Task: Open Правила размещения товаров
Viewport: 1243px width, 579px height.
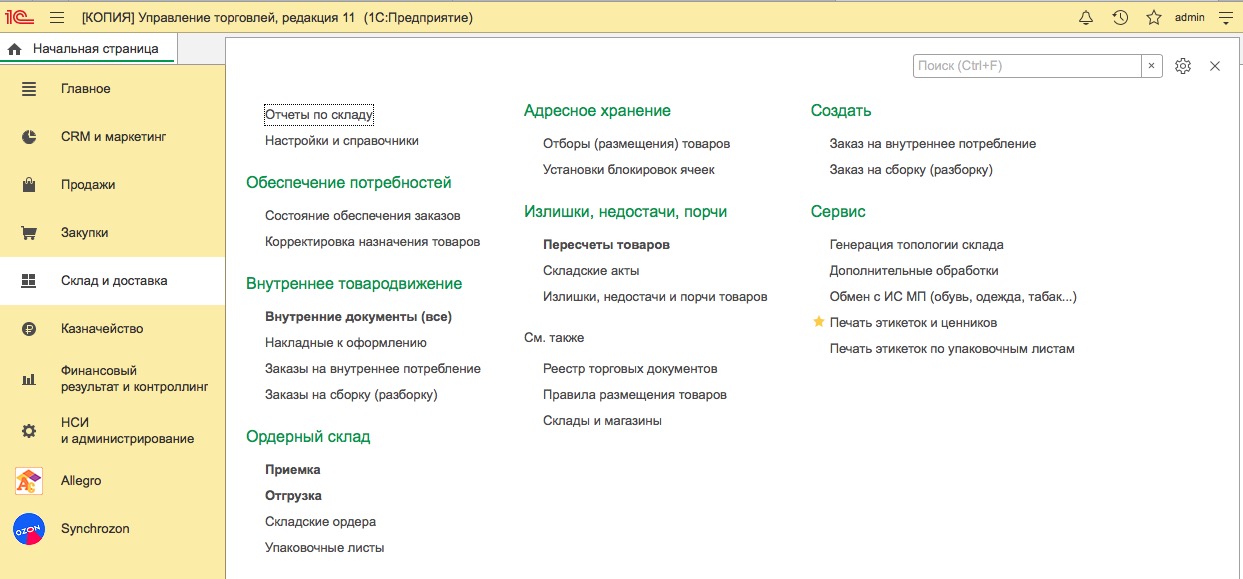Action: coord(635,395)
